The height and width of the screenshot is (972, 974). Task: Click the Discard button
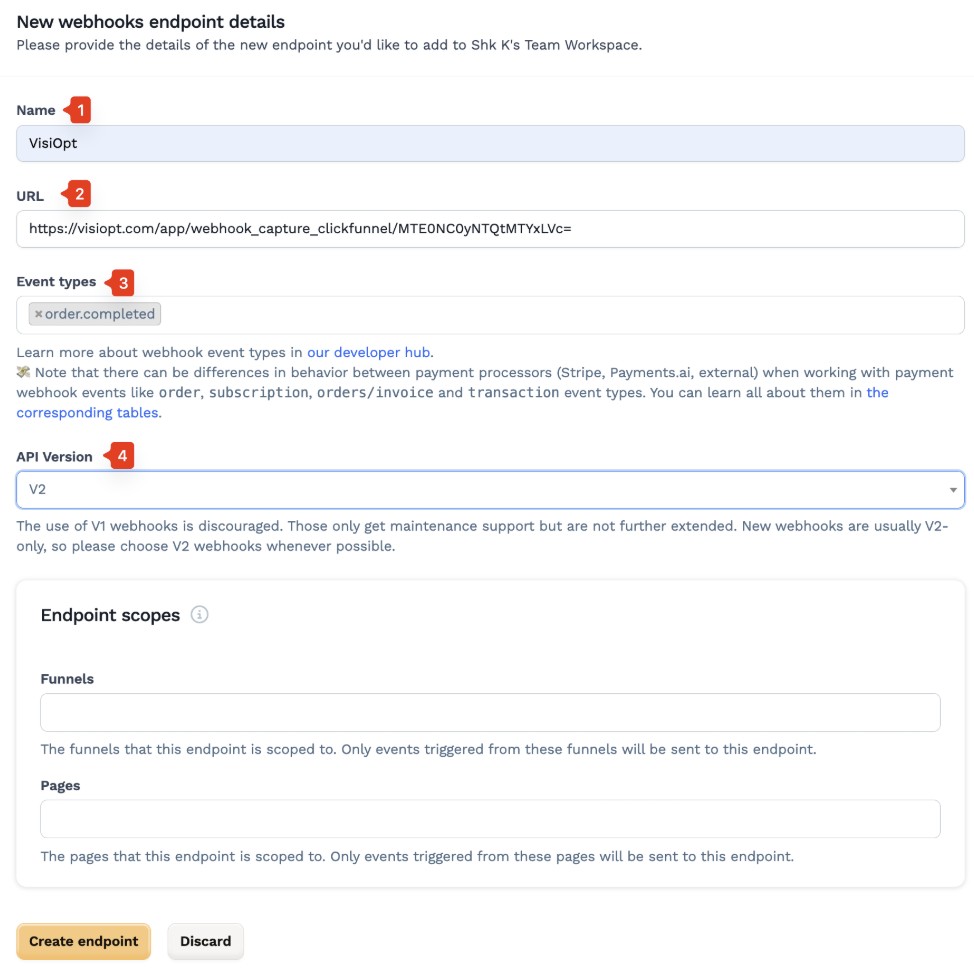click(x=206, y=942)
